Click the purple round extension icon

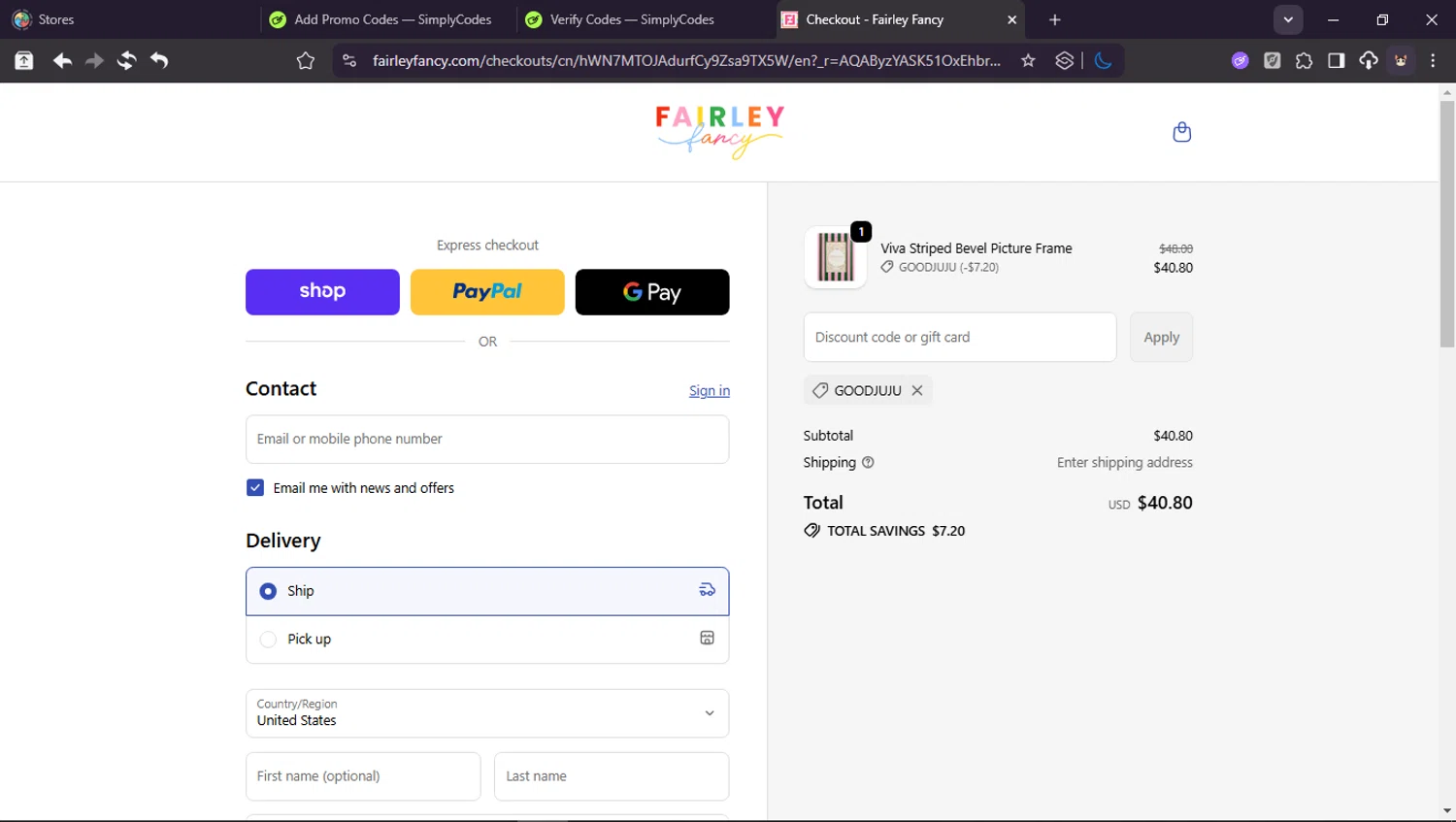pyautogui.click(x=1240, y=61)
